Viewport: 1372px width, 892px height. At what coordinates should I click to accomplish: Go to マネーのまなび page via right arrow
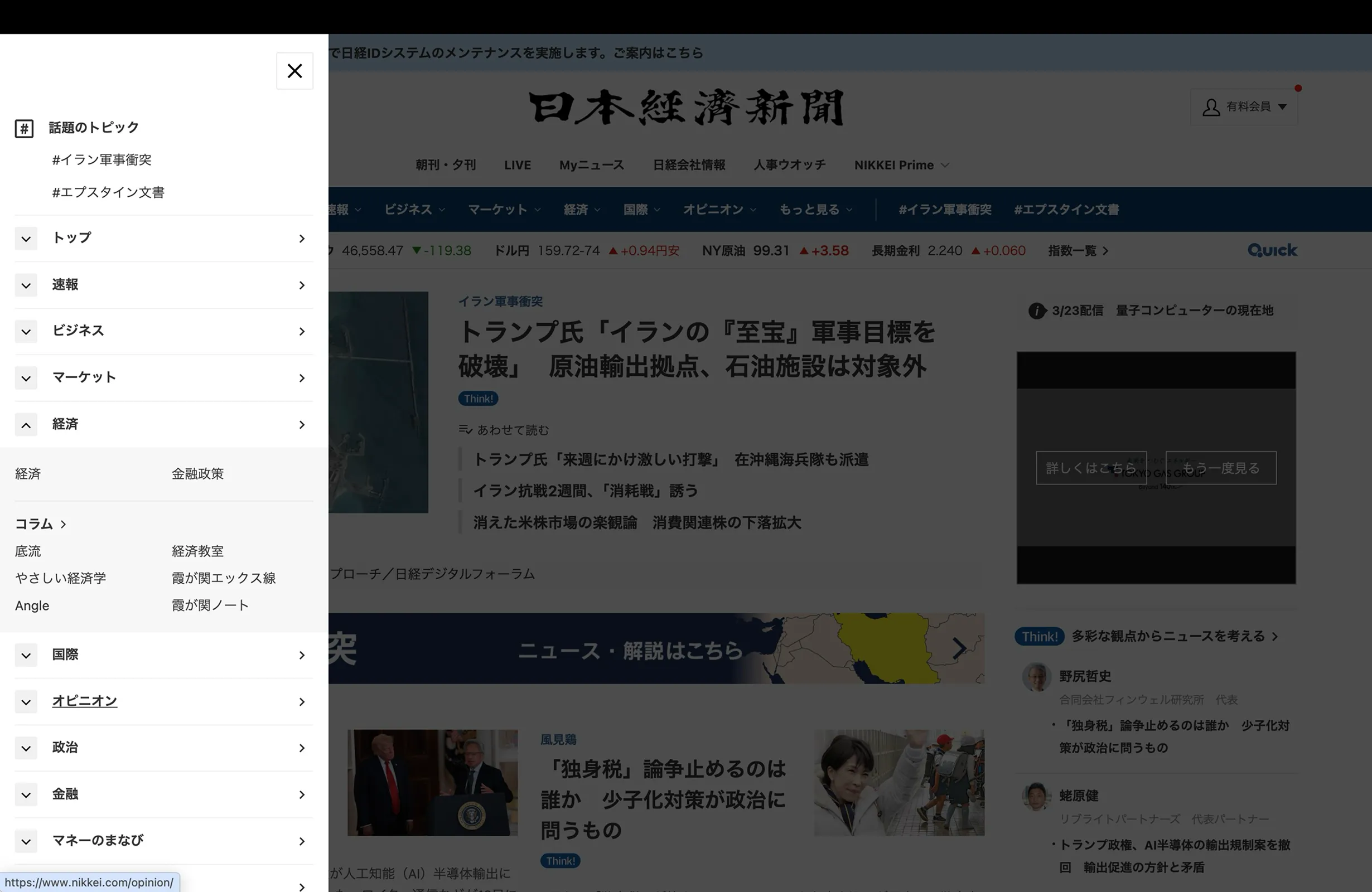(x=302, y=841)
